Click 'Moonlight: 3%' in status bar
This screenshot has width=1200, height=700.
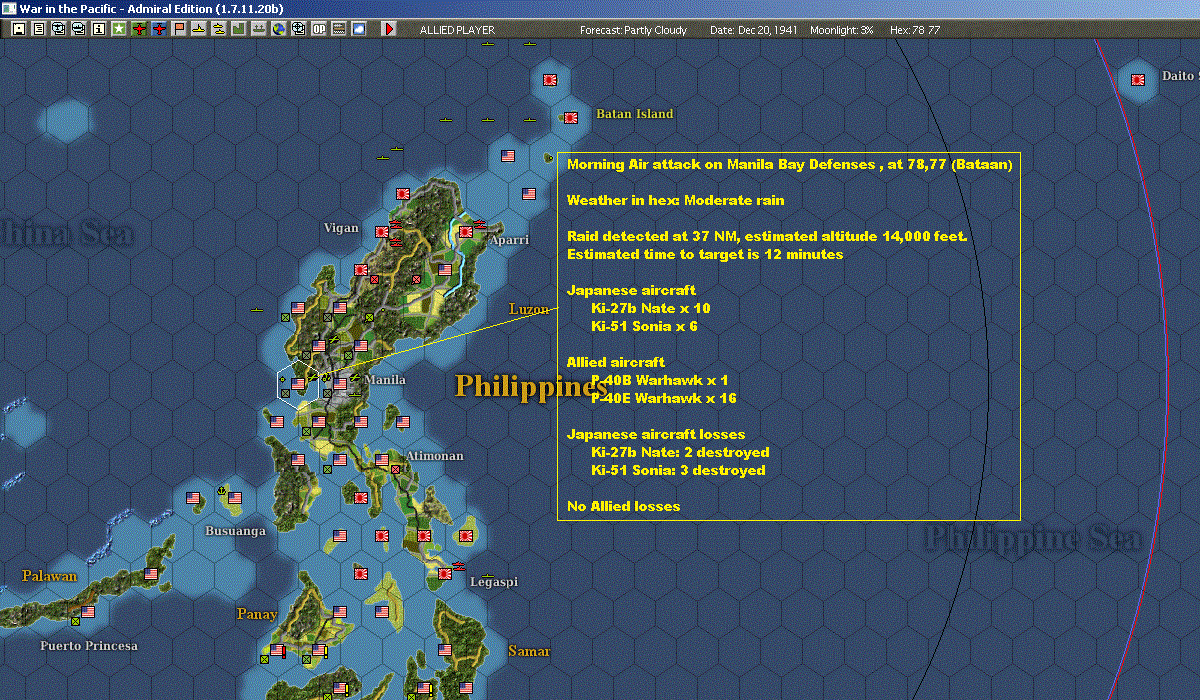[x=842, y=30]
